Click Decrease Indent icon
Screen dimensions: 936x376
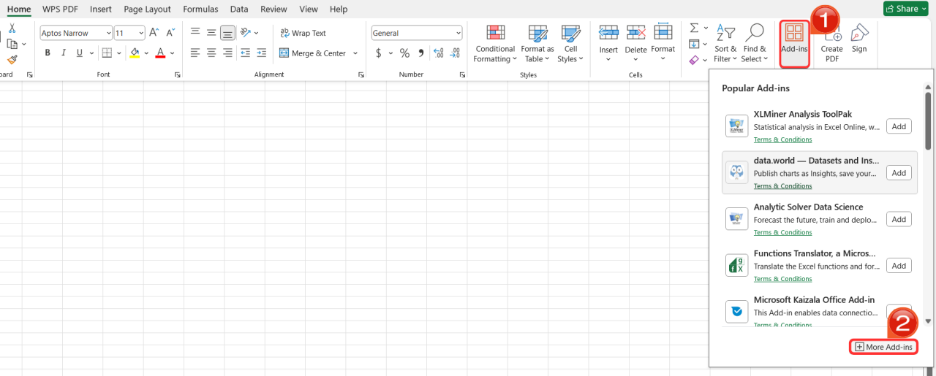(245, 53)
